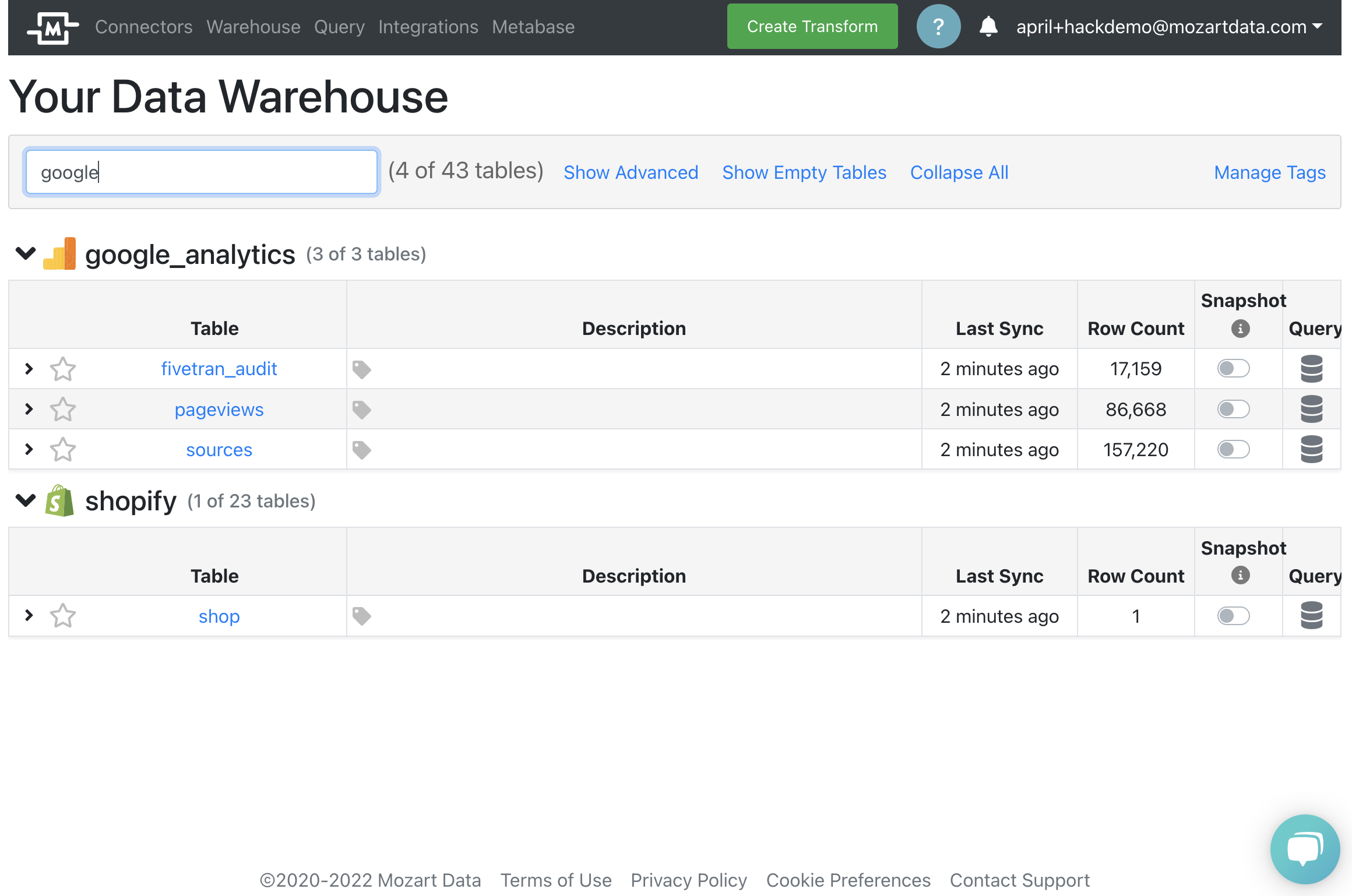Open the sources table link
The image size is (1352, 896).
(219, 450)
